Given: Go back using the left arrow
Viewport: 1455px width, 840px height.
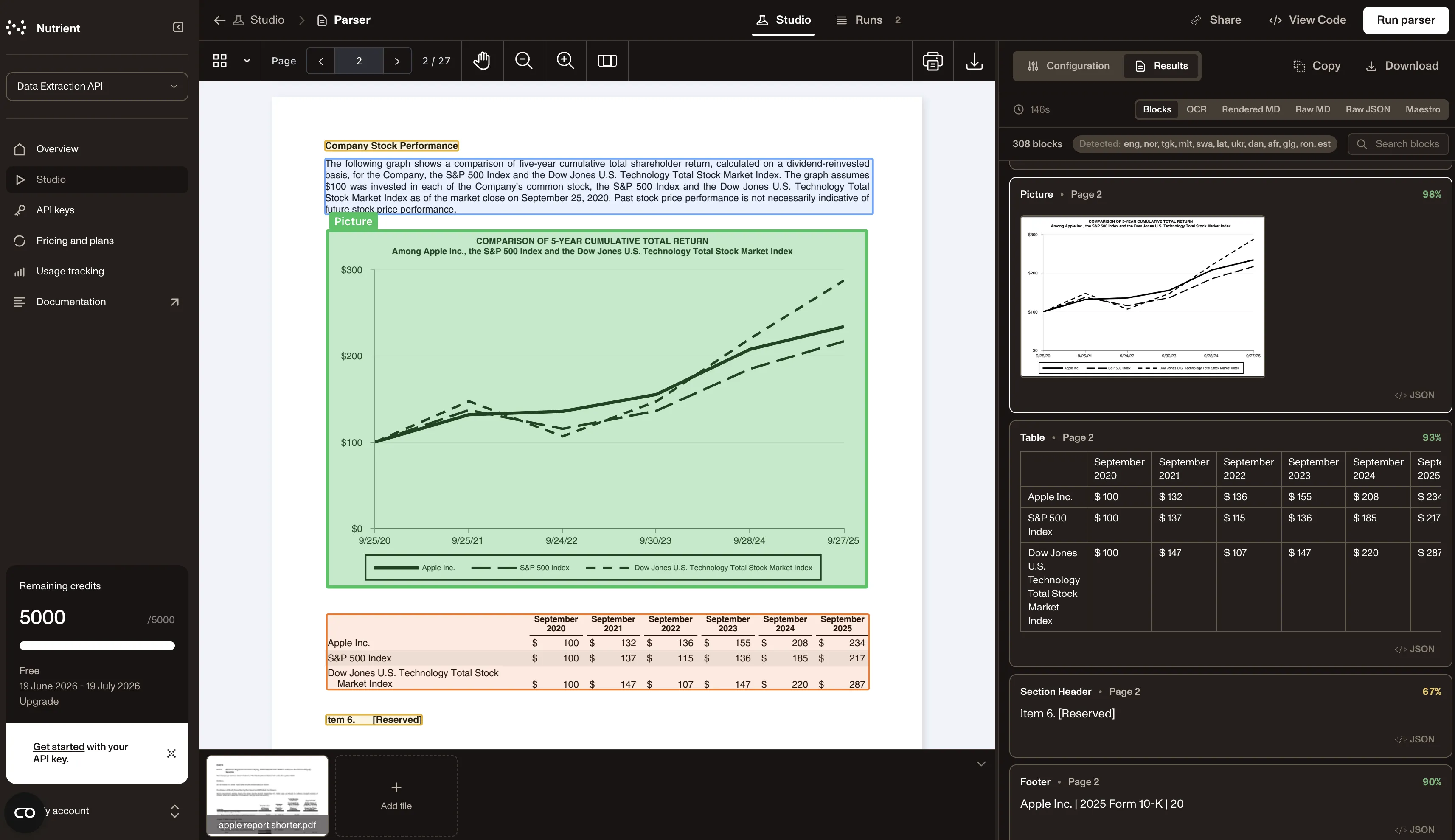Looking at the screenshot, I should click(x=219, y=20).
